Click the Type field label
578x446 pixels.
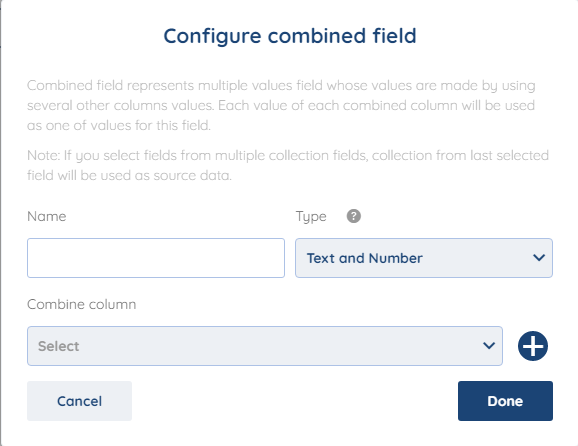(x=311, y=217)
